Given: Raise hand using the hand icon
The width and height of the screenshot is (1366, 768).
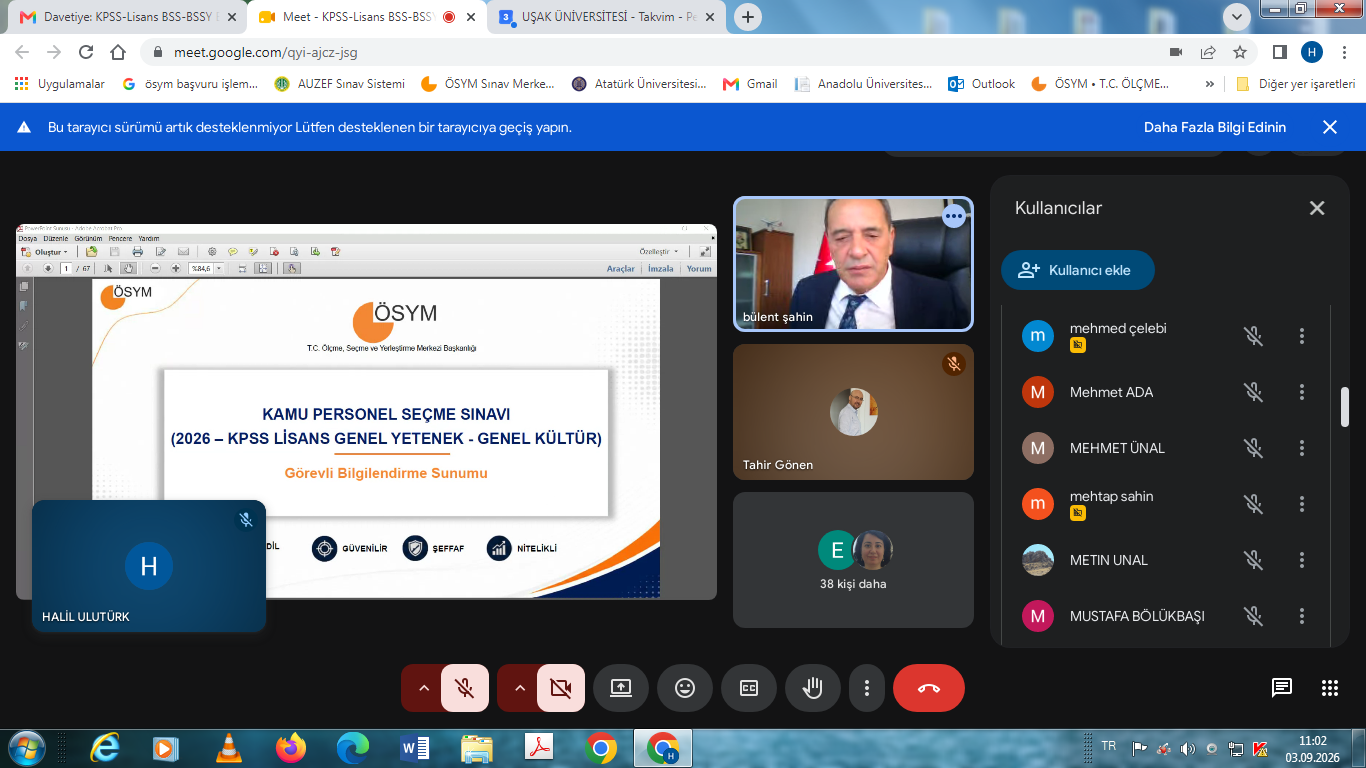Looking at the screenshot, I should [813, 688].
